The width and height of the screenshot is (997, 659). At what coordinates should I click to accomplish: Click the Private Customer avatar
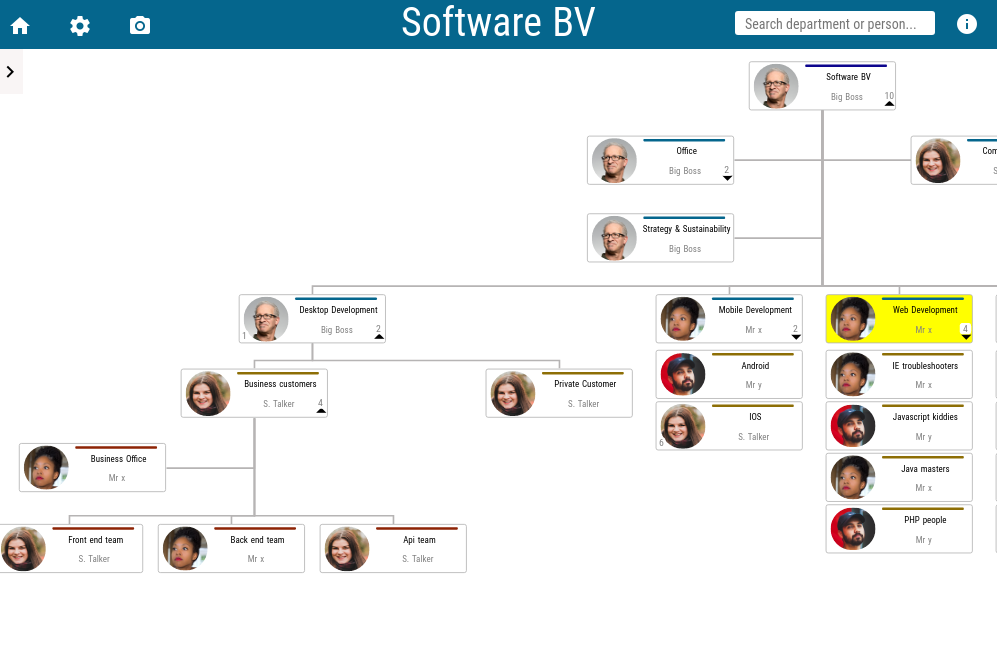tap(513, 394)
